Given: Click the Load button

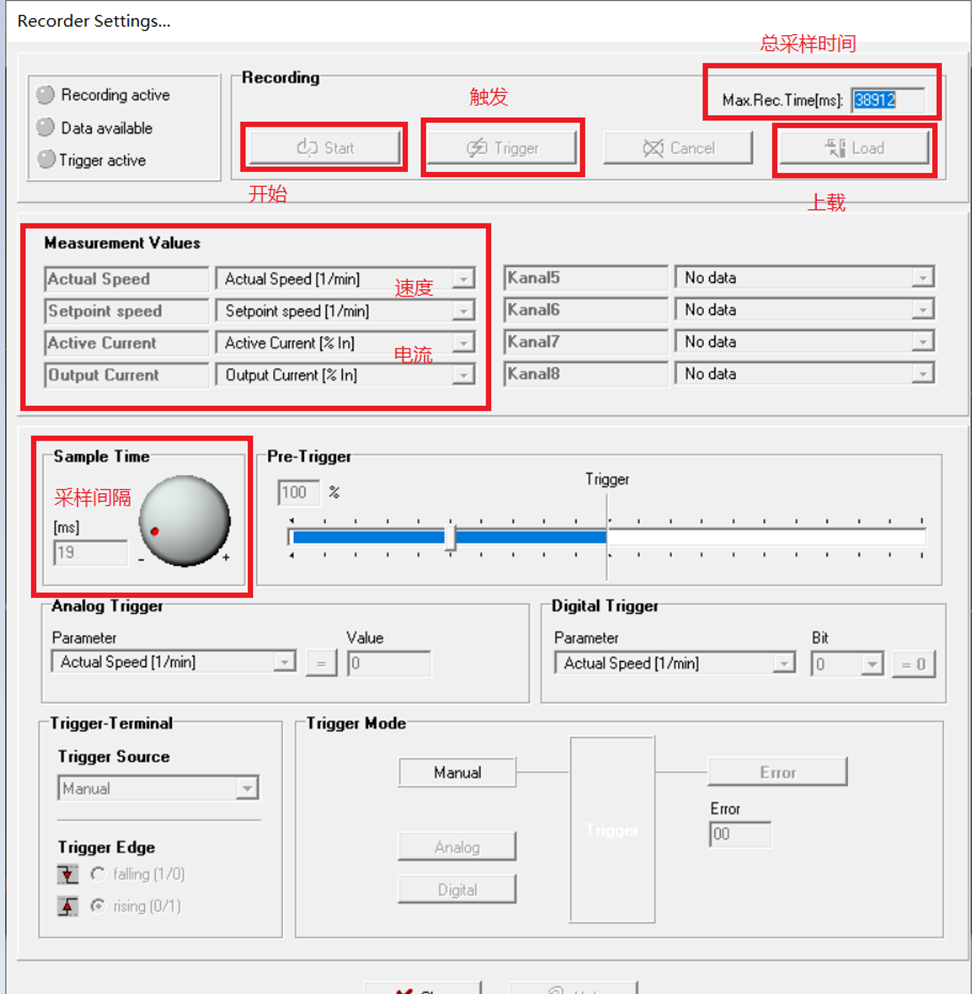Looking at the screenshot, I should coord(854,148).
